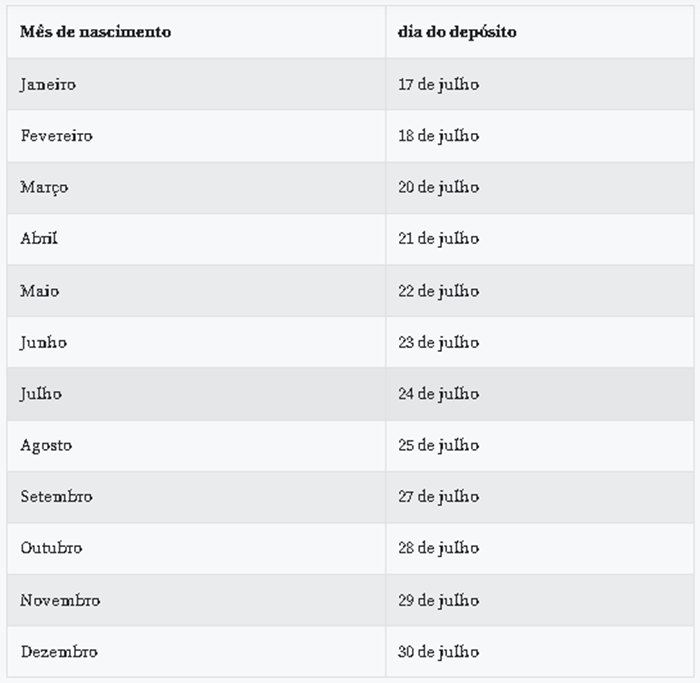The image size is (700, 683).
Task: Click the "dia do depósito" column header
Action: [x=457, y=32]
